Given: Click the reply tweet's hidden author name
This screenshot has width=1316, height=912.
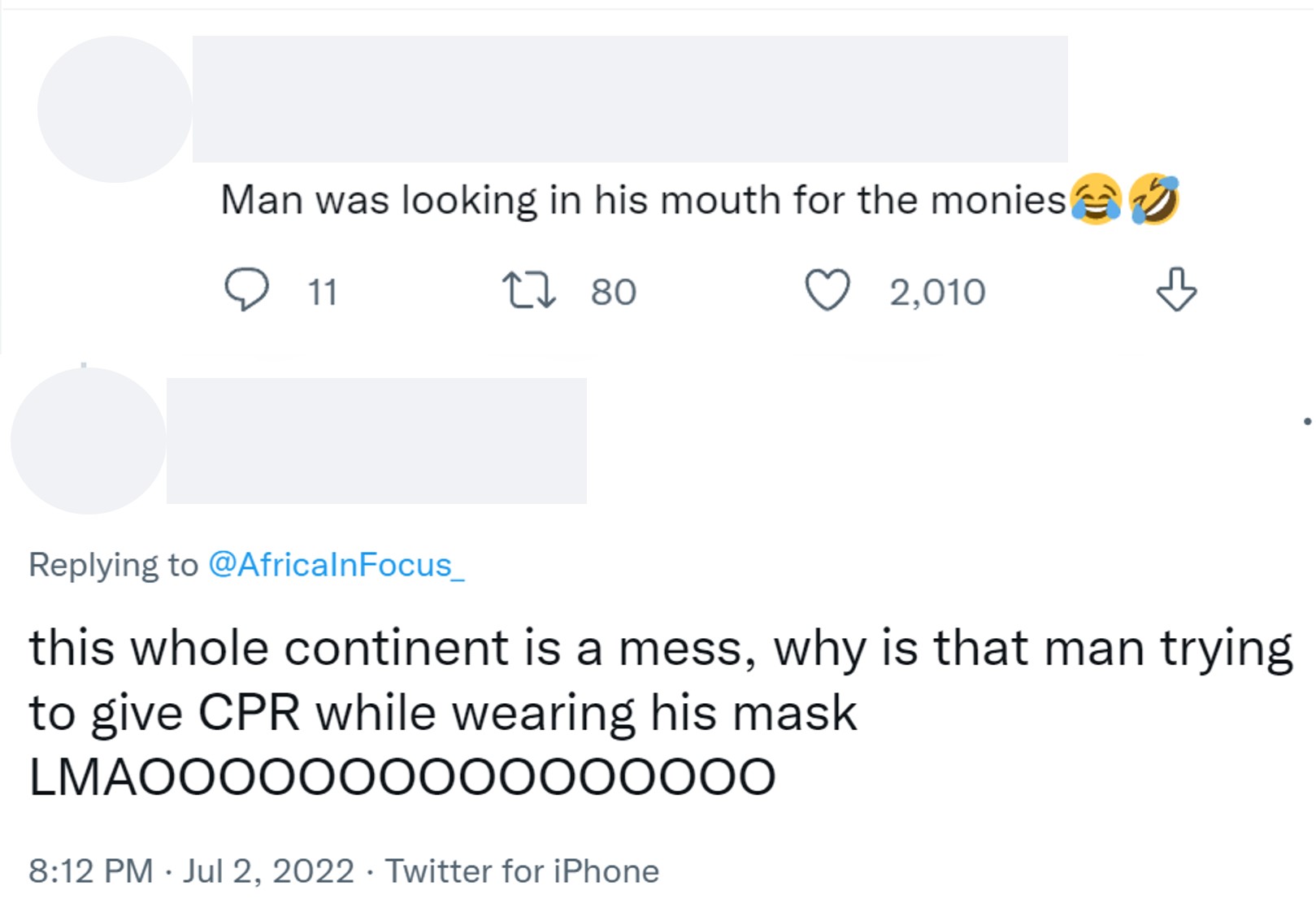Looking at the screenshot, I should [x=376, y=441].
